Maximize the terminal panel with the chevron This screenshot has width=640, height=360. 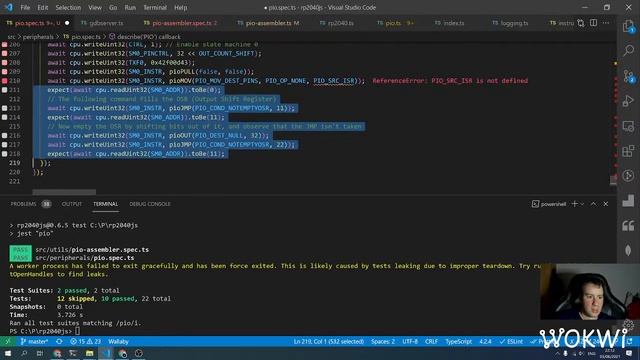point(593,204)
